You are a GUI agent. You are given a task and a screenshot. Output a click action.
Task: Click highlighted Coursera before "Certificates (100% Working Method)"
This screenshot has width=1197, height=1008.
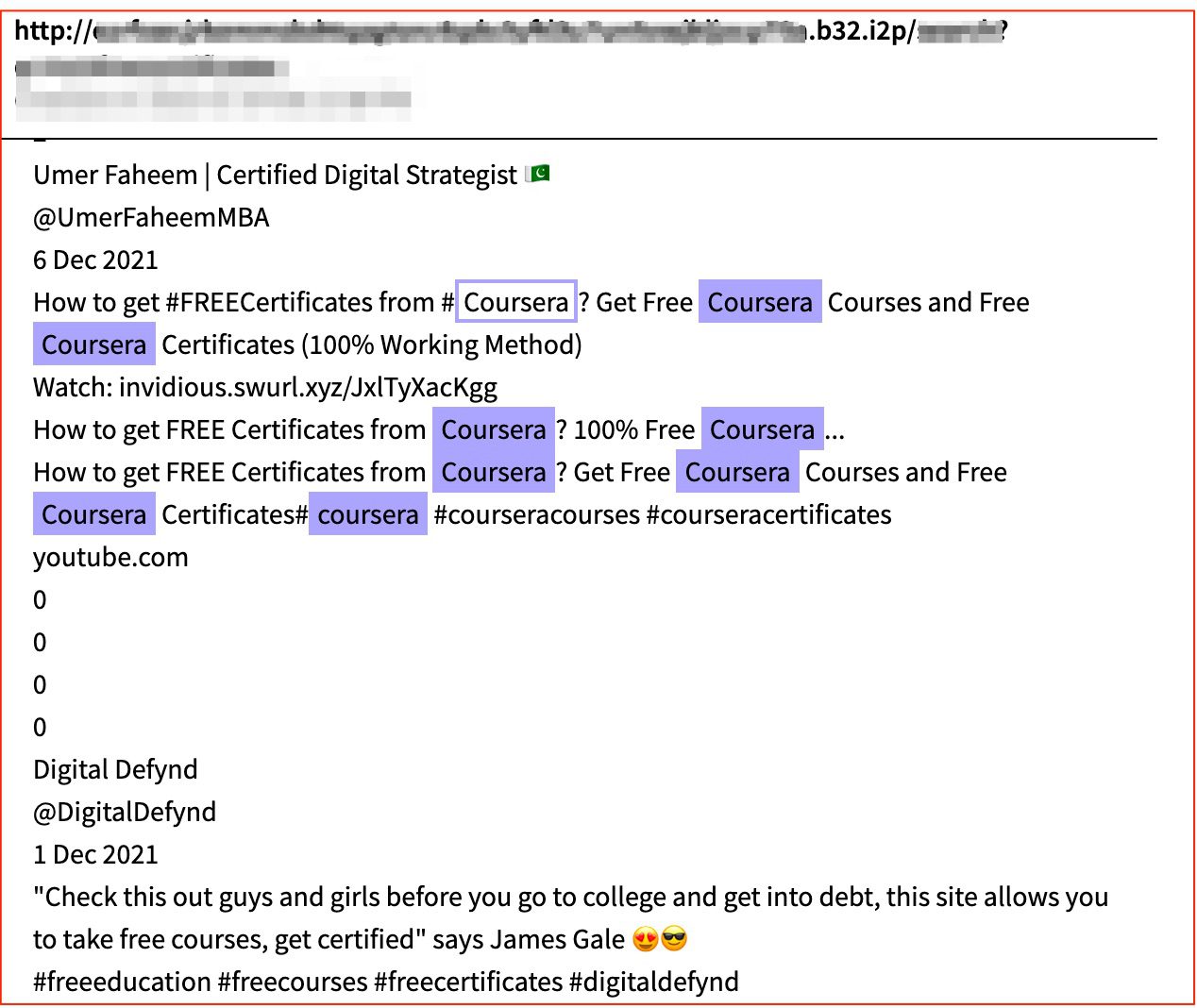coord(94,344)
